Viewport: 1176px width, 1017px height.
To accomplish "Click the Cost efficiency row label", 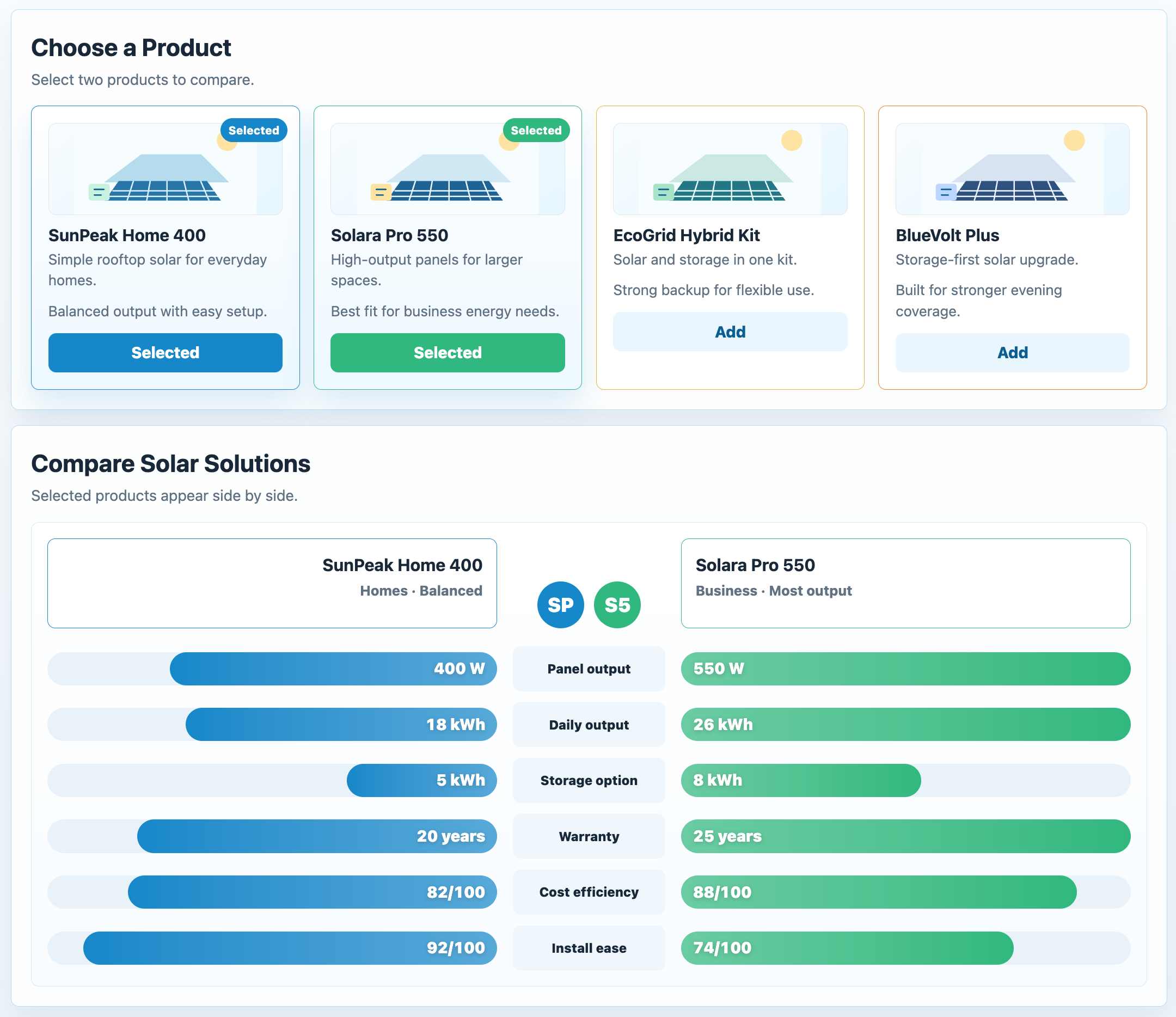I will pos(589,892).
